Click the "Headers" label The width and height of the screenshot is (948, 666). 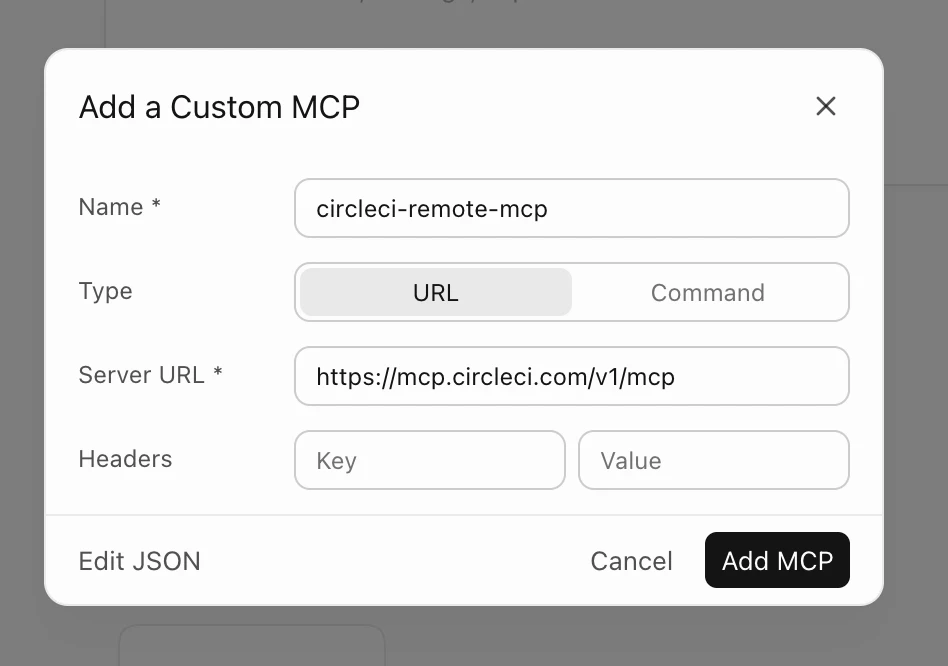point(125,459)
